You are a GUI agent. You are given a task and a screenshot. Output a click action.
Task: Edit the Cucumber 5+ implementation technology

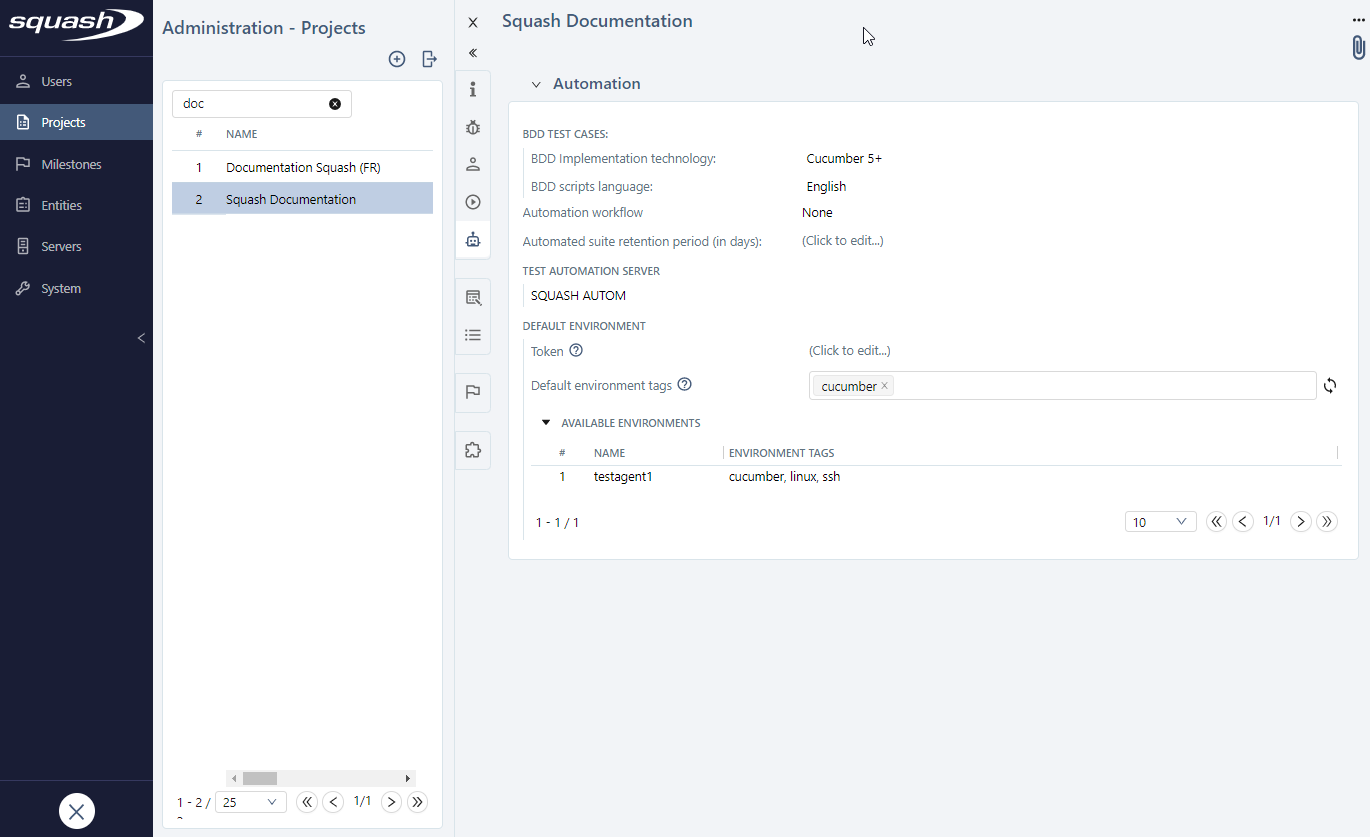844,158
